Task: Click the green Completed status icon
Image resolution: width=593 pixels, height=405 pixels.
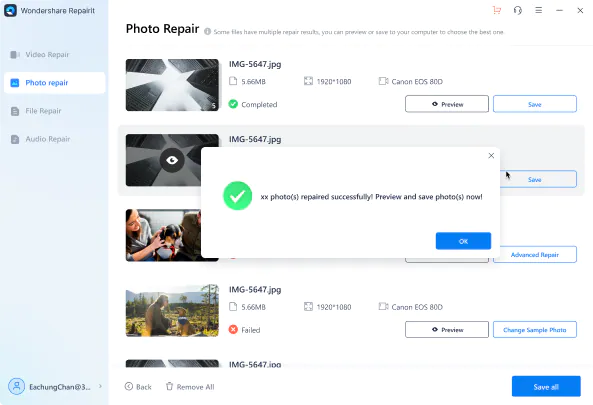Action: [233, 104]
